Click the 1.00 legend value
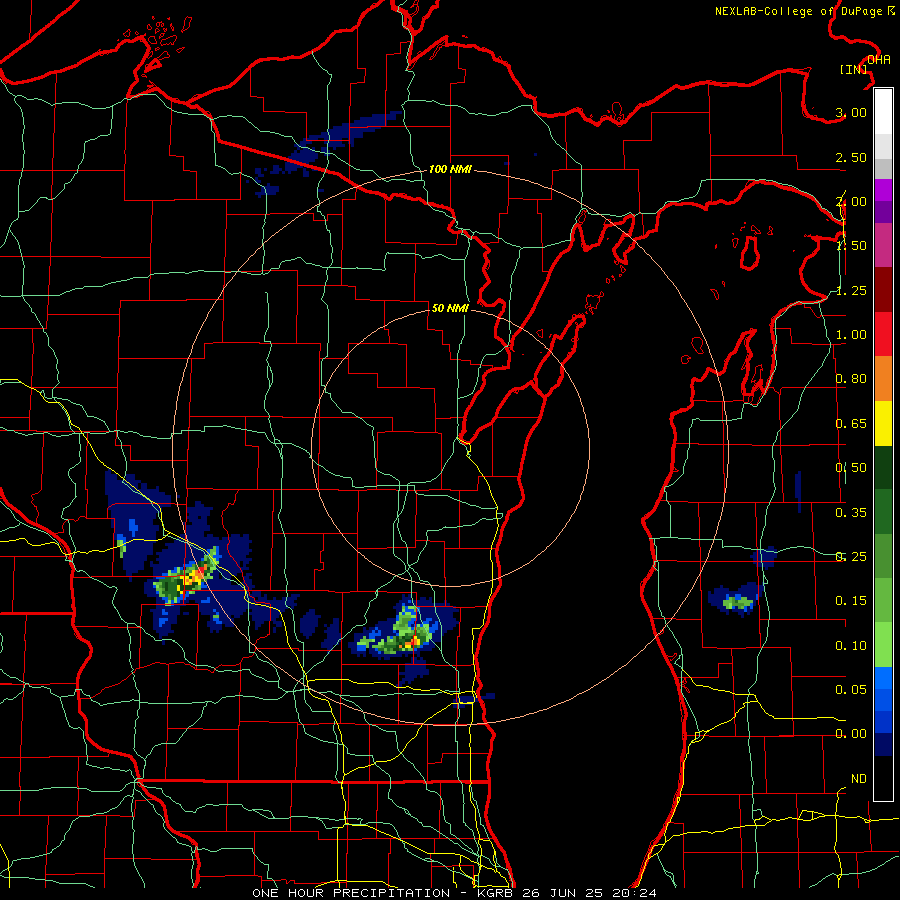This screenshot has width=900, height=900. [x=851, y=335]
